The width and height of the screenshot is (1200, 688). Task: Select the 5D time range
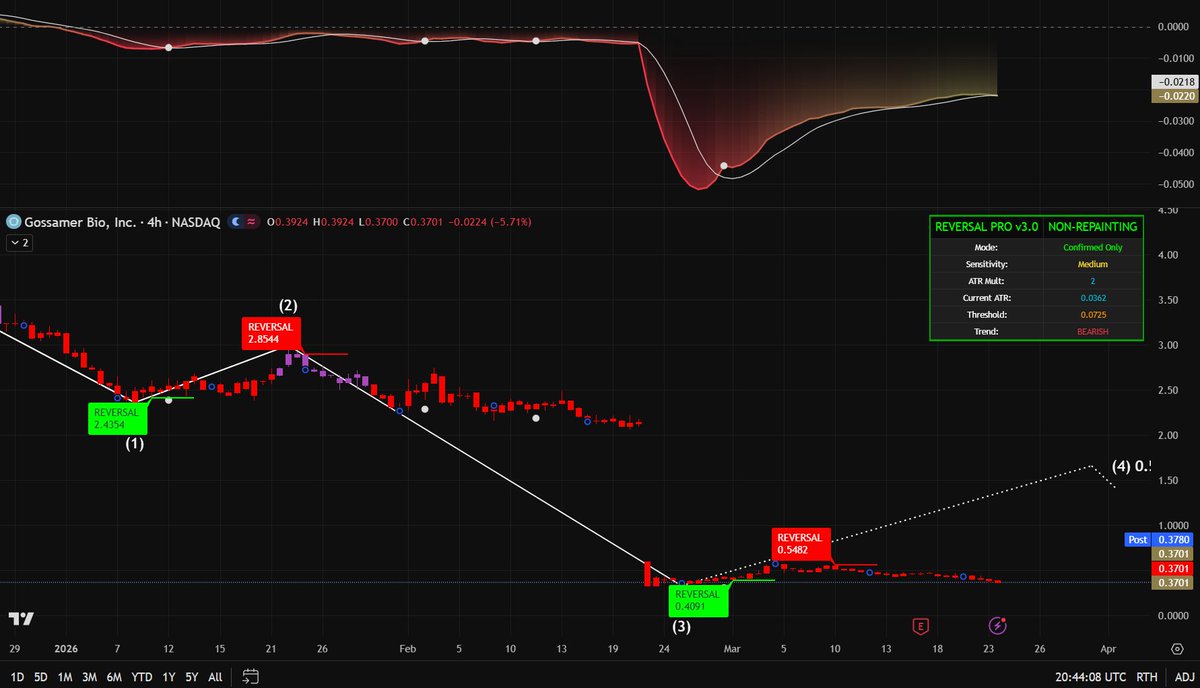pos(41,677)
